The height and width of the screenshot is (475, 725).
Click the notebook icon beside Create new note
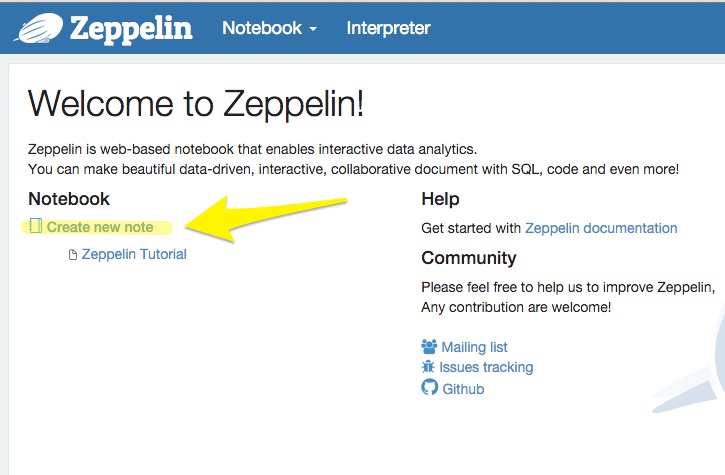point(36,226)
